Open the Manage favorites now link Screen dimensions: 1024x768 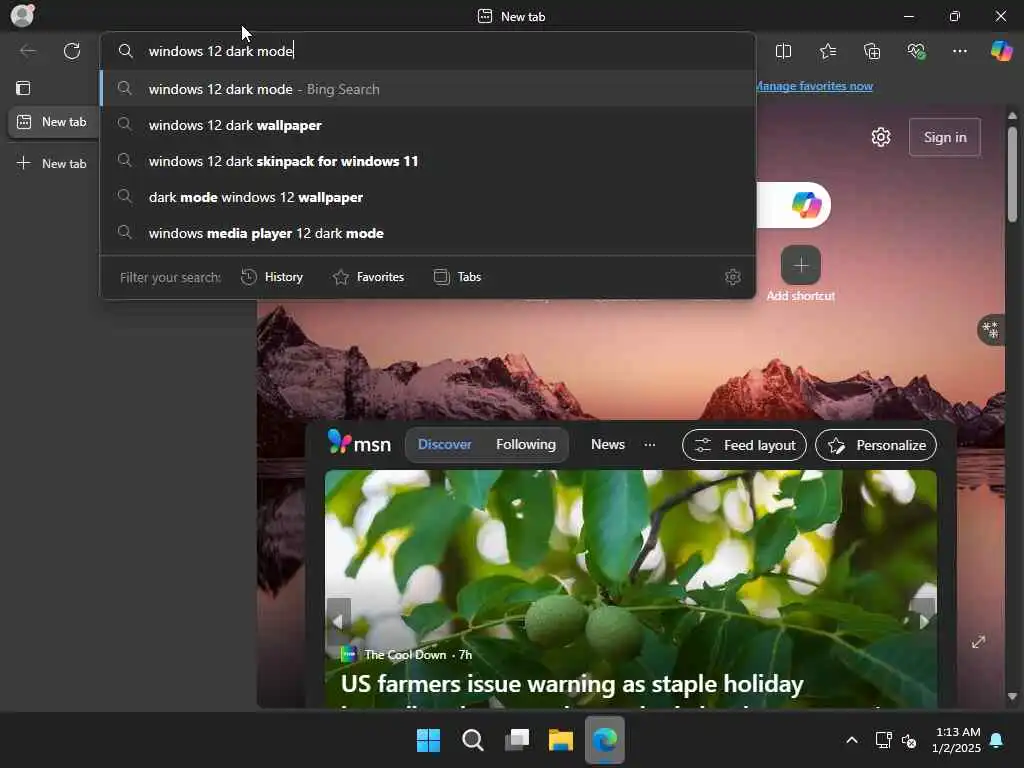tap(814, 86)
